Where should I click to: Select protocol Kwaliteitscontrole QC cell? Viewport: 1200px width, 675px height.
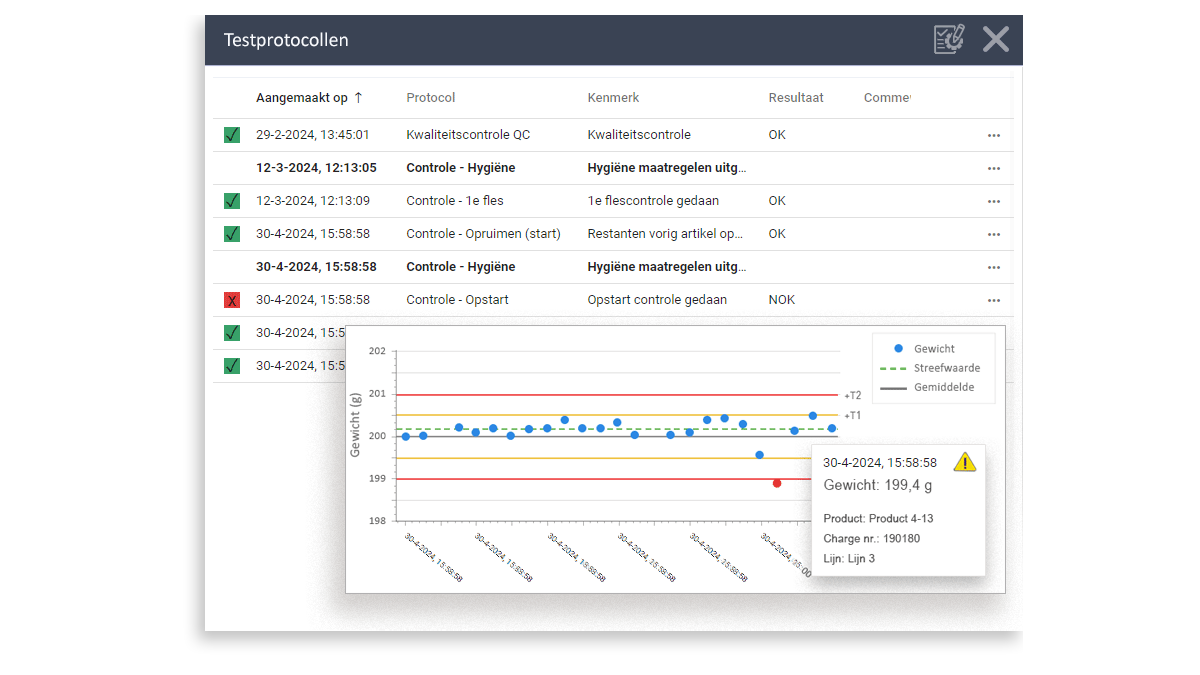click(469, 135)
